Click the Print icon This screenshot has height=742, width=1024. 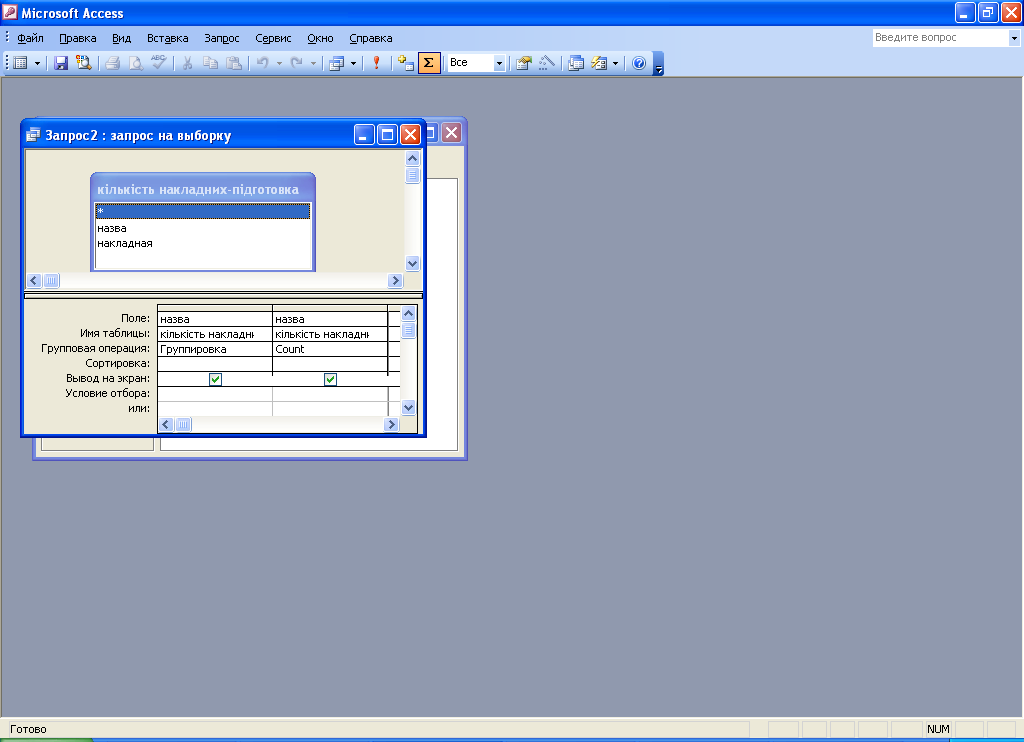(112, 63)
